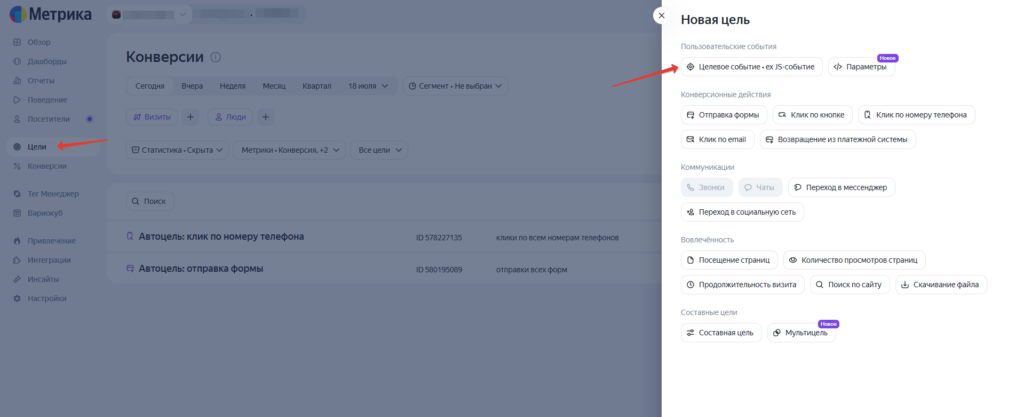Screen dimensions: 1024x417
Task: Choose Клик по номеру телефона goal type
Action: (x=916, y=115)
